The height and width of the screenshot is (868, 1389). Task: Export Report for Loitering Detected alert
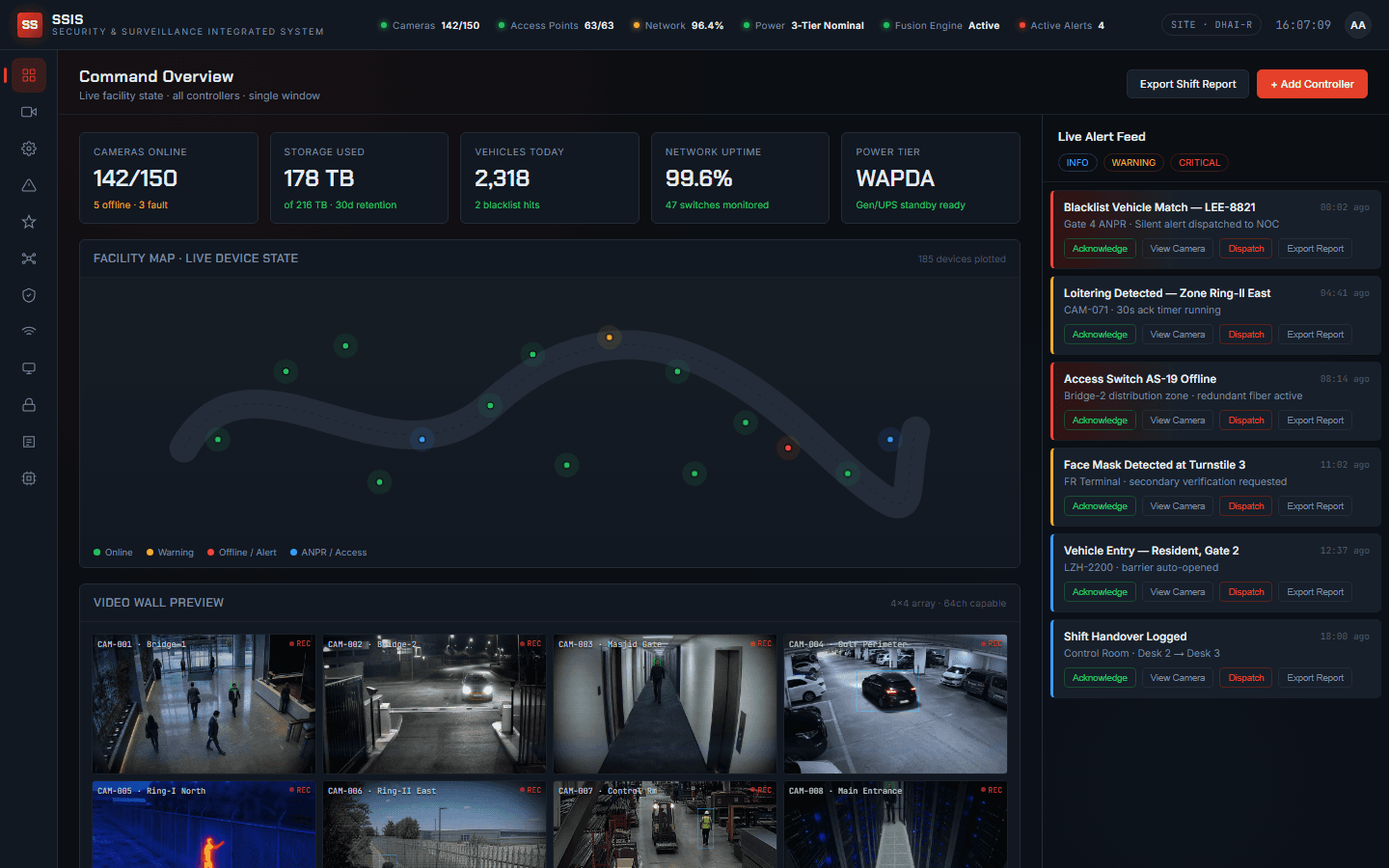(x=1316, y=335)
